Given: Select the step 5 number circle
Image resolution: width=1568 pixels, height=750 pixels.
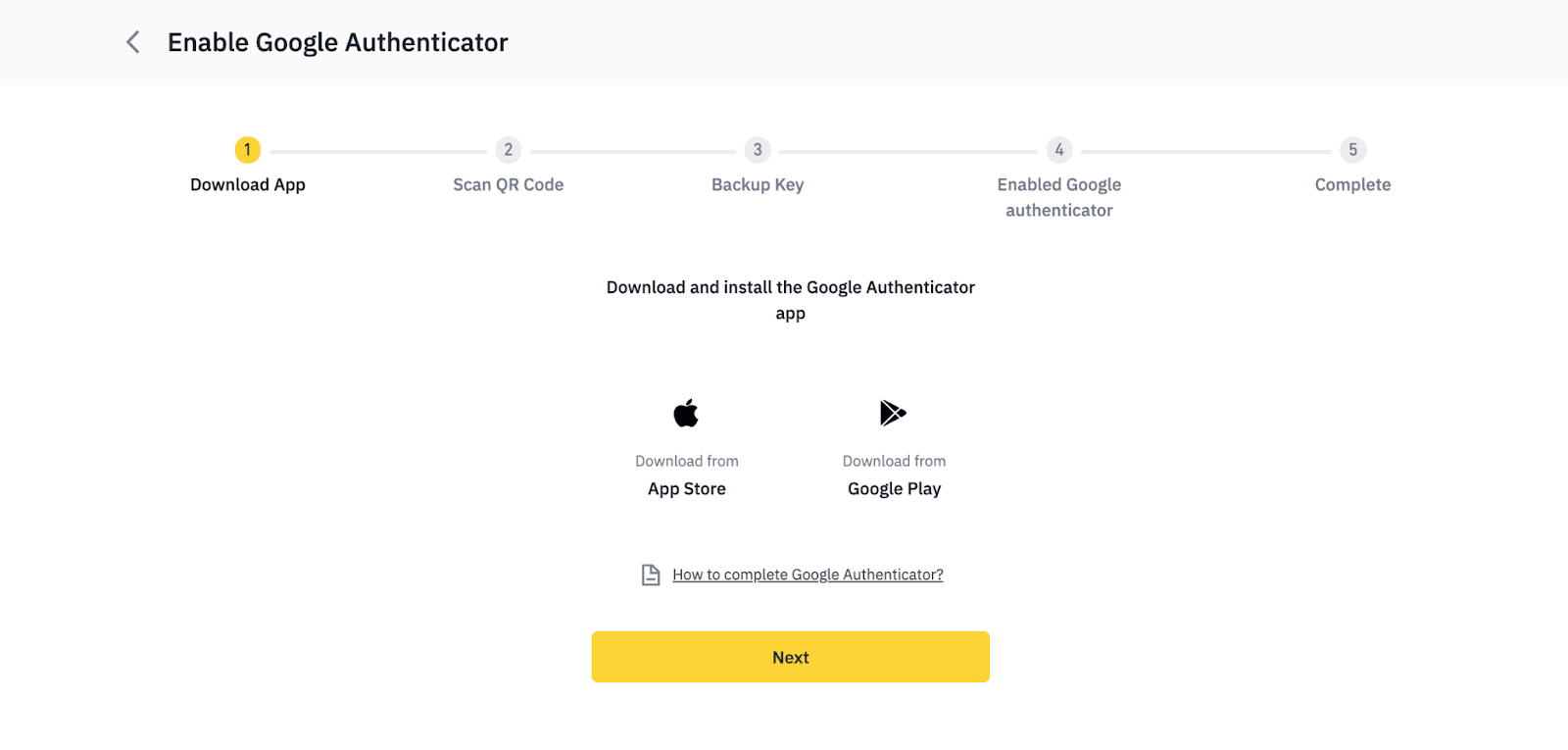Looking at the screenshot, I should click(1352, 150).
